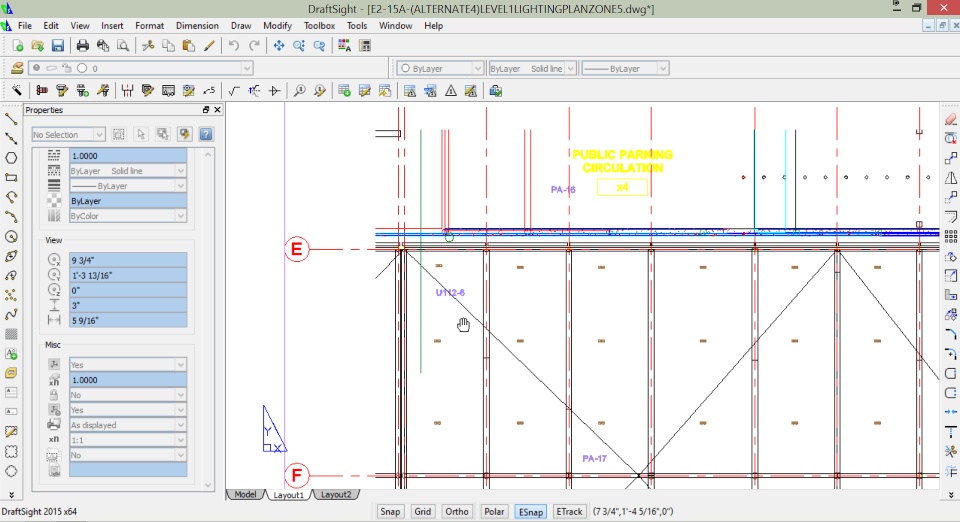Open the Solid line linestyle dropdown
The image size is (960, 522).
tap(532, 68)
